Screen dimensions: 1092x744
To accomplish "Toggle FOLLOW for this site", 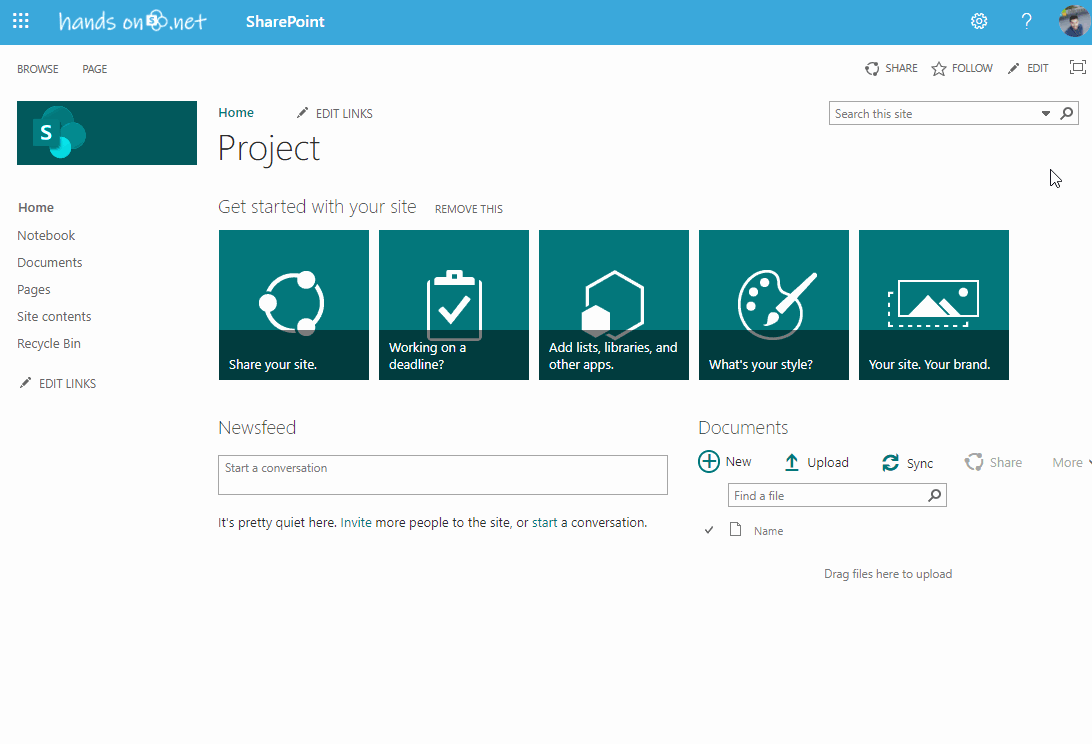I will click(x=960, y=68).
